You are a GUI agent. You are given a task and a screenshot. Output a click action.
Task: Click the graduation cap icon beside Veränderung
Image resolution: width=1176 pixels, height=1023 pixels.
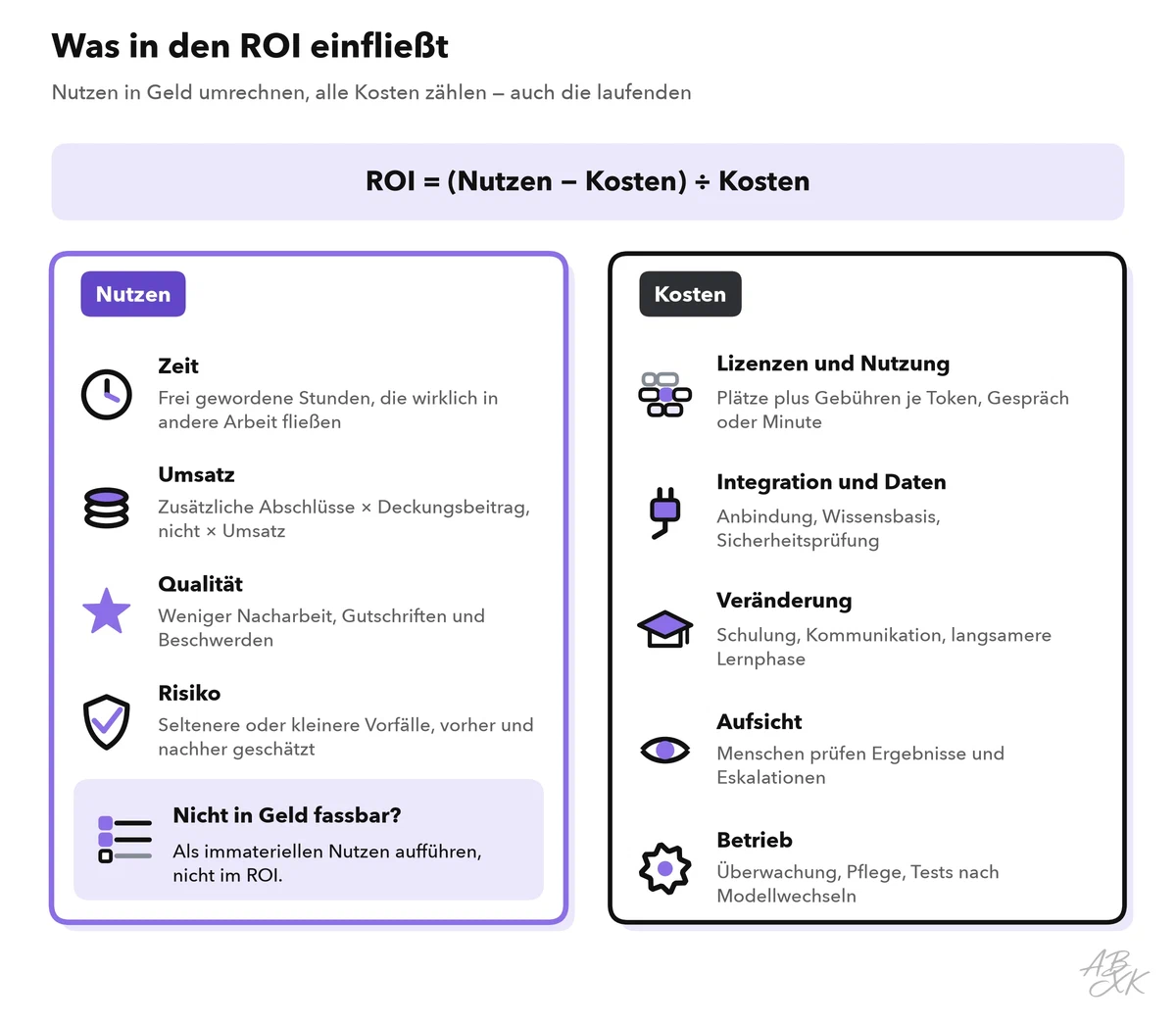tap(664, 630)
